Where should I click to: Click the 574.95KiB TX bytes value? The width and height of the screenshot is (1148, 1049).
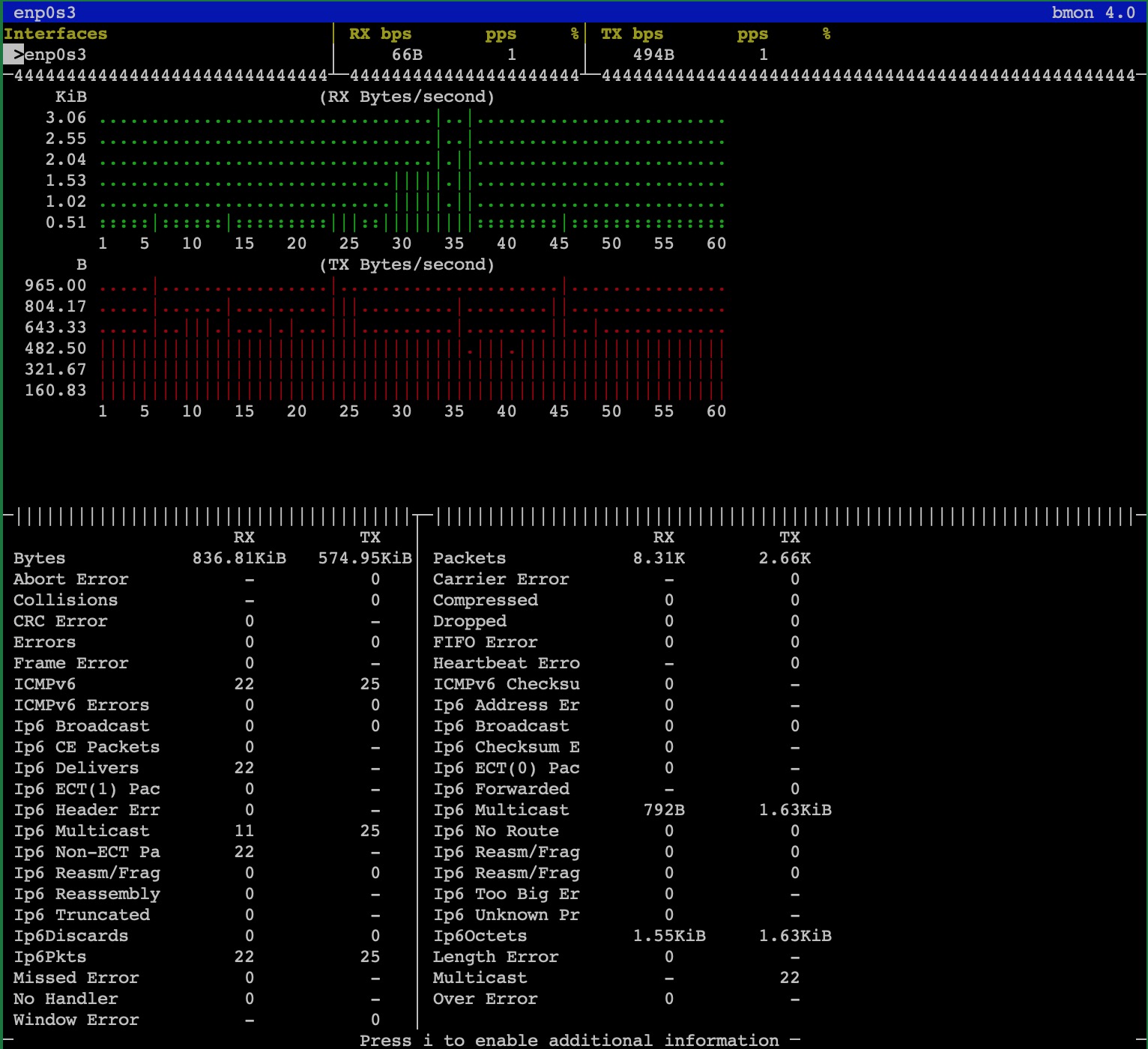365,558
